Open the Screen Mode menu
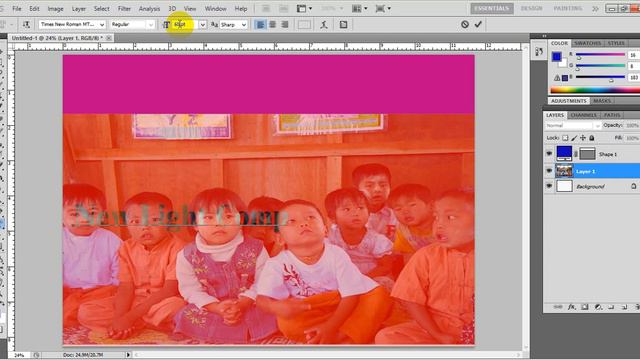Screen dimensions: 640x360 click(x=383, y=8)
